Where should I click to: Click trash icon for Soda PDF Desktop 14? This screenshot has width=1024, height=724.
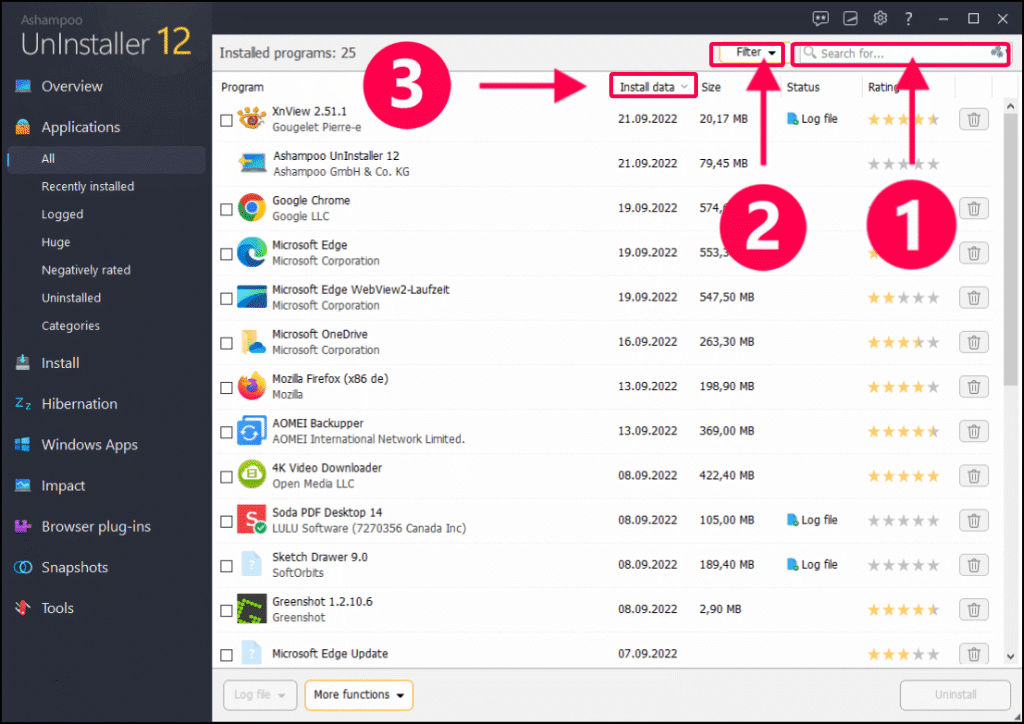point(973,520)
